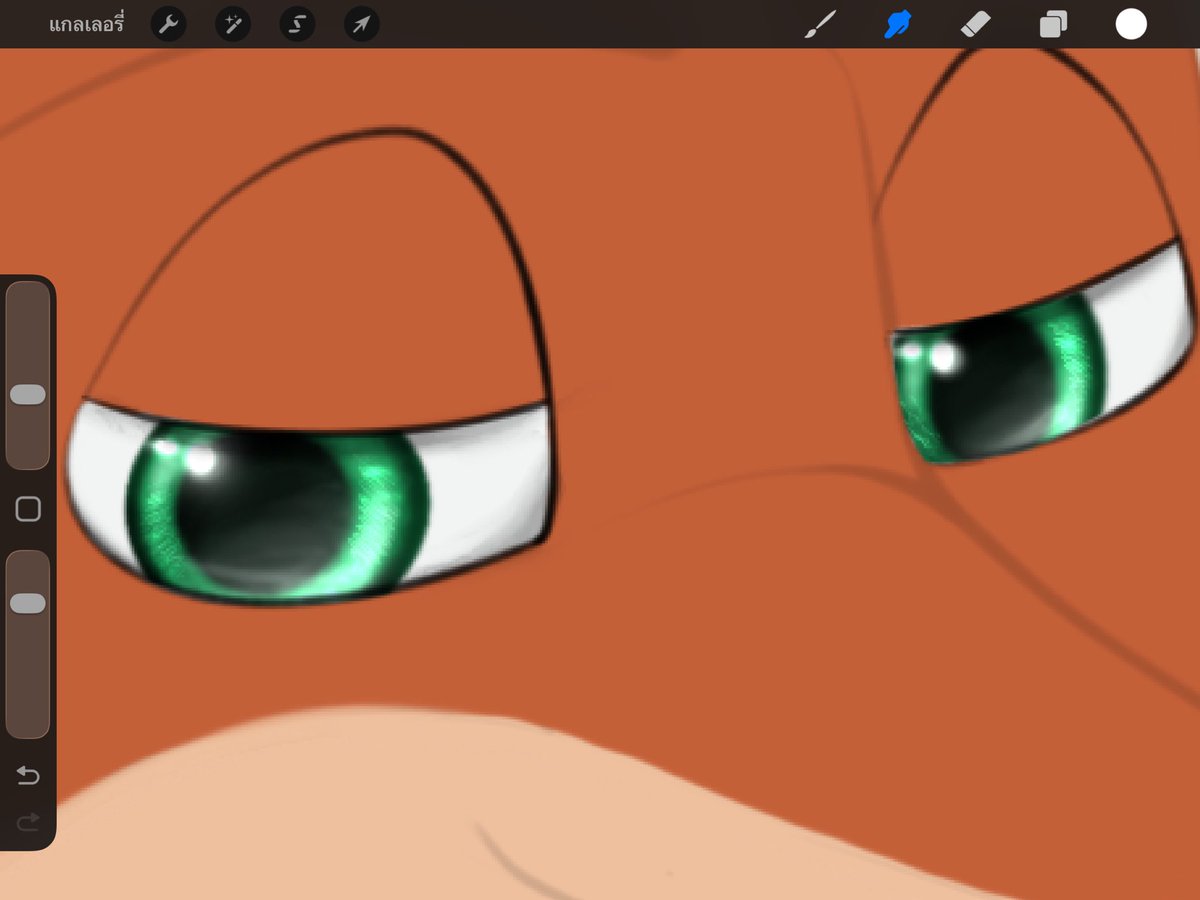The width and height of the screenshot is (1200, 900).
Task: Undo the last stroke
Action: [28, 776]
